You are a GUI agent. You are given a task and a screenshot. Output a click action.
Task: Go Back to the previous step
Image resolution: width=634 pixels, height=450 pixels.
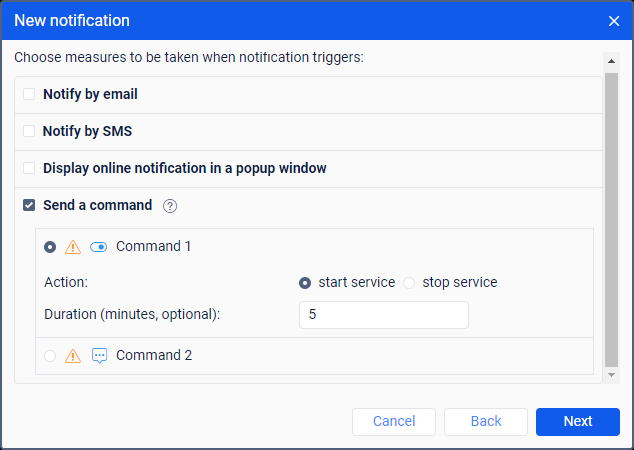click(485, 421)
